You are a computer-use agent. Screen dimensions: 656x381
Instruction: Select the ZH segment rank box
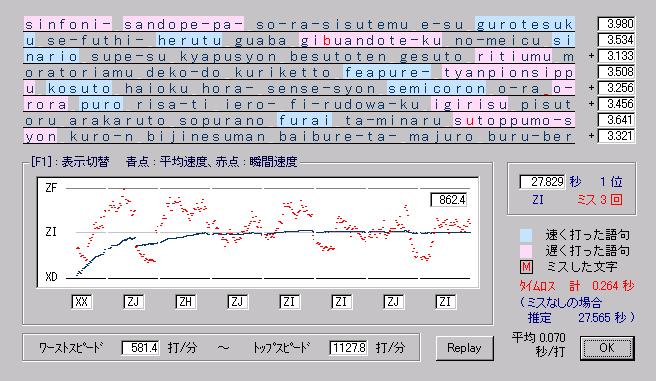pos(185,302)
